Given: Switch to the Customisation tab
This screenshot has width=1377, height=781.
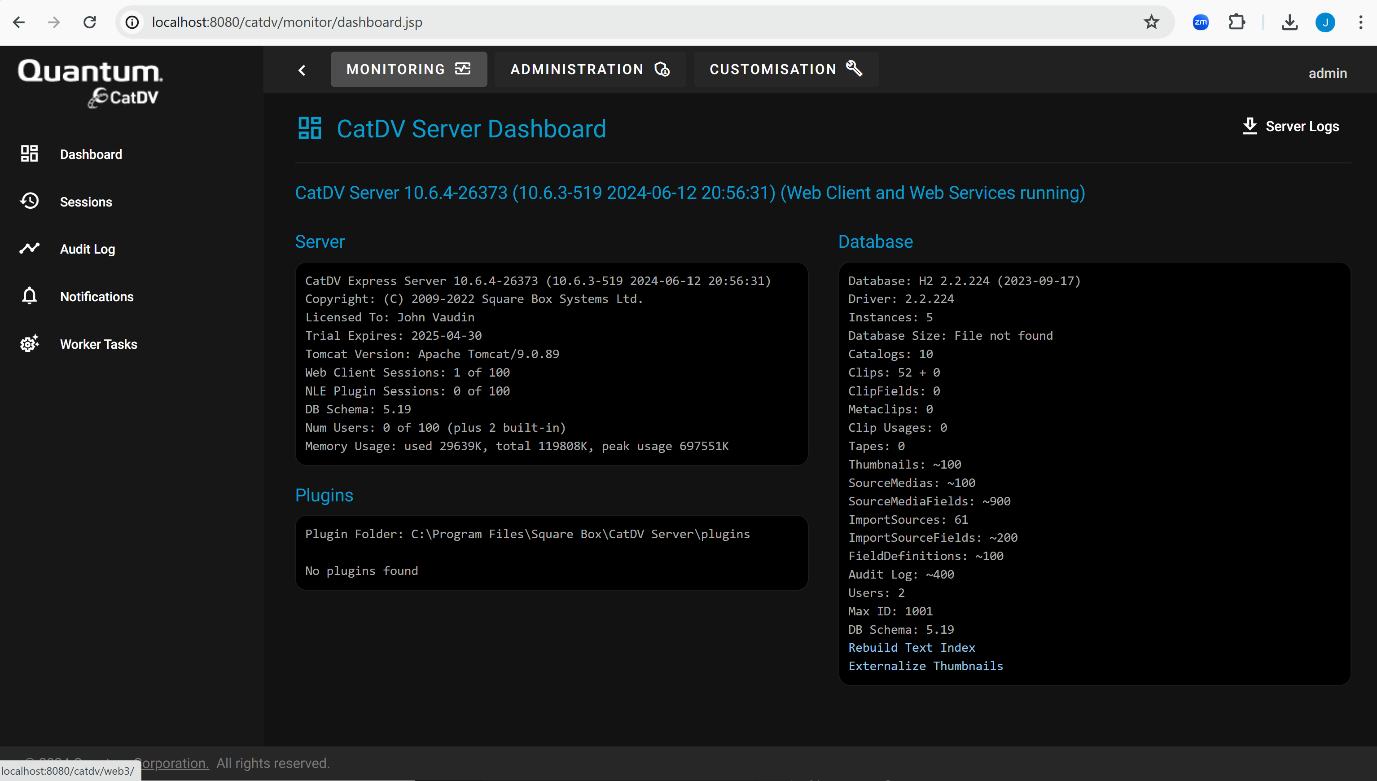Looking at the screenshot, I should pyautogui.click(x=786, y=69).
